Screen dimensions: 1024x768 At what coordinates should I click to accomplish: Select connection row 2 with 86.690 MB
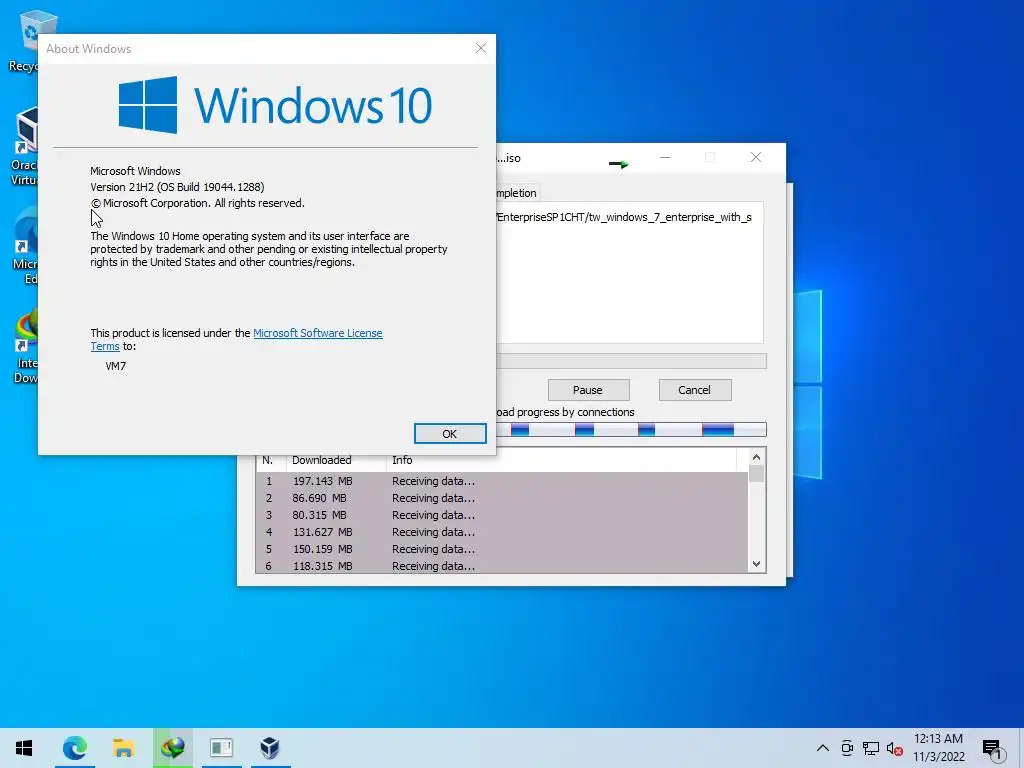(502, 498)
